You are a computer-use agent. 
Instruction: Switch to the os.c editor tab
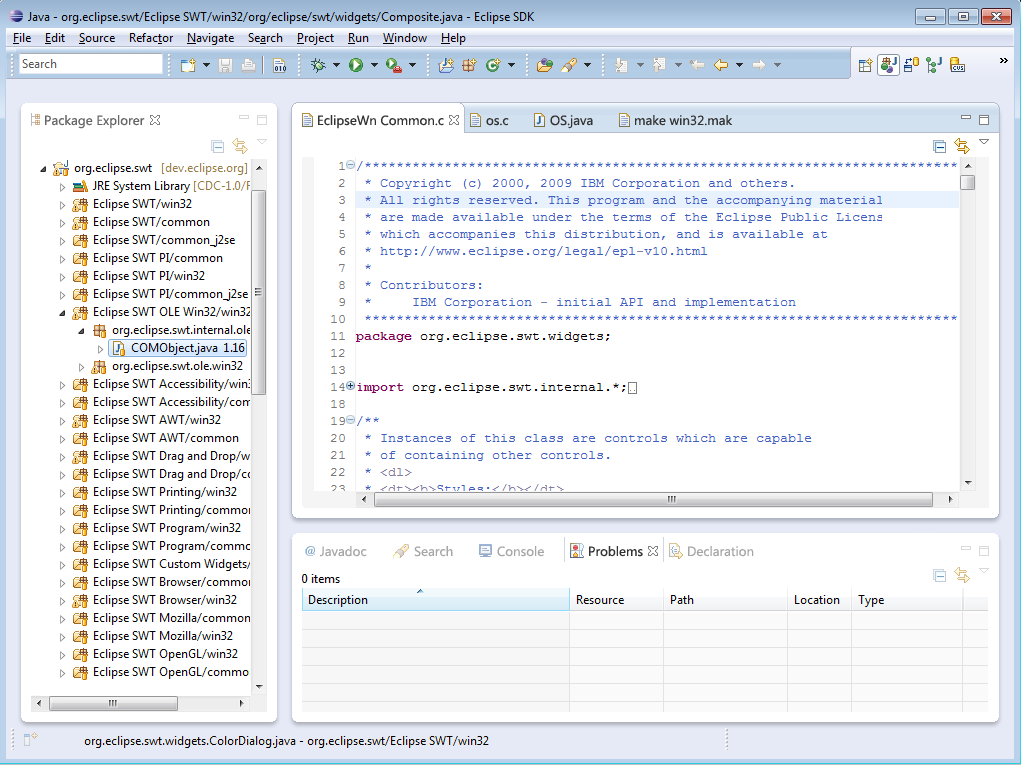click(490, 120)
